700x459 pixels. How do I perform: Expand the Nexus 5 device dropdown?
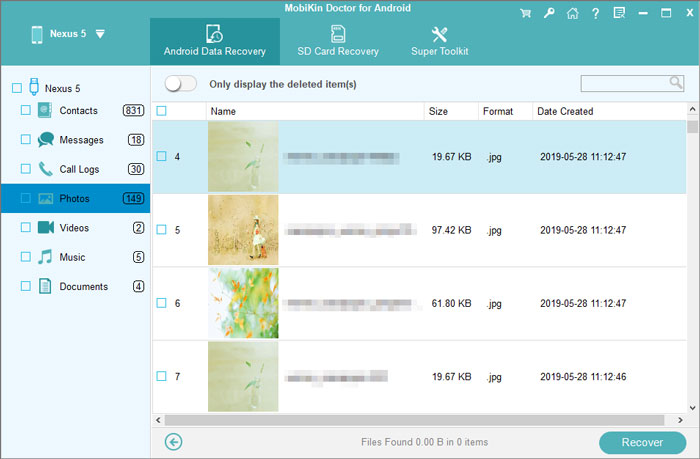tap(99, 34)
